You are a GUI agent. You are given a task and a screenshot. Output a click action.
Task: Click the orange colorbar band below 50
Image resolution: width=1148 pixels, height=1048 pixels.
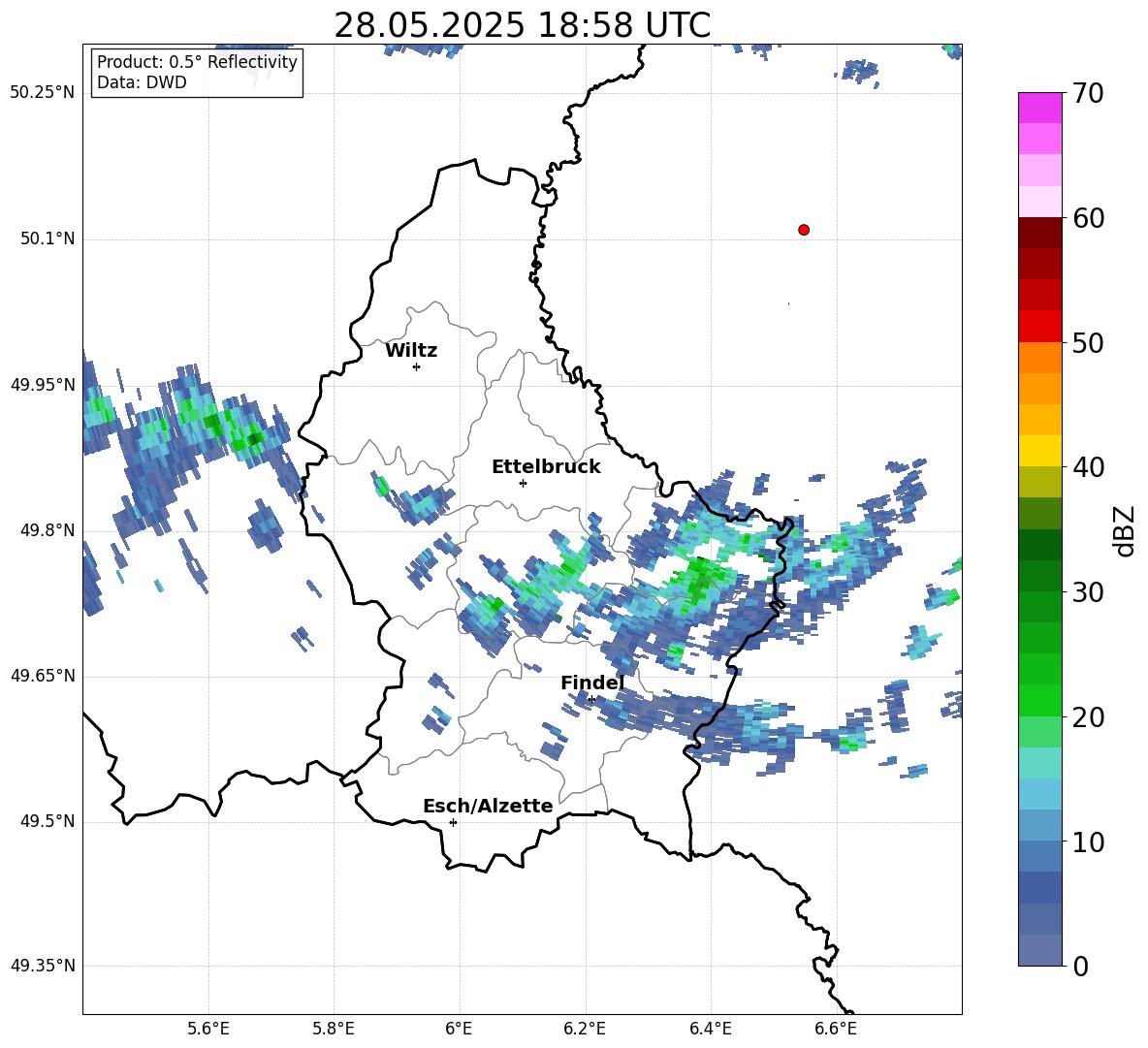[x=1039, y=357]
